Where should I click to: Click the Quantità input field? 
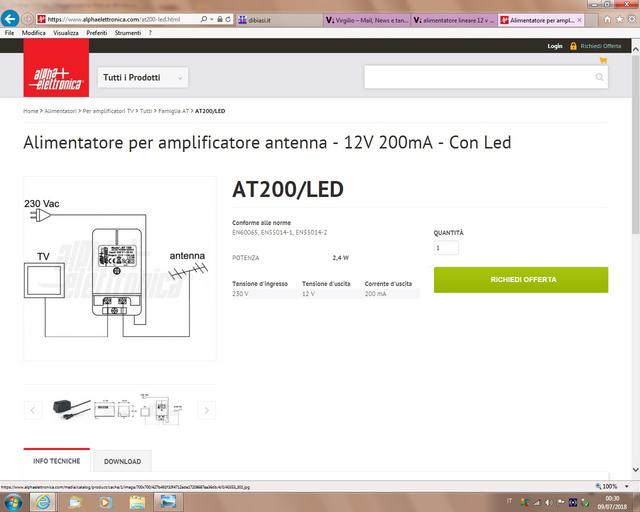tap(446, 248)
